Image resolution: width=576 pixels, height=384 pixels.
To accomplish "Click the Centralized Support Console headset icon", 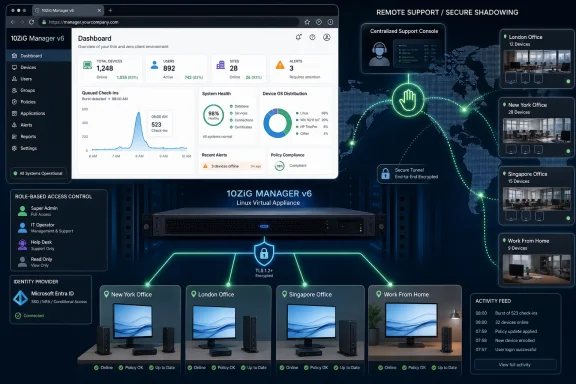I will click(379, 54).
